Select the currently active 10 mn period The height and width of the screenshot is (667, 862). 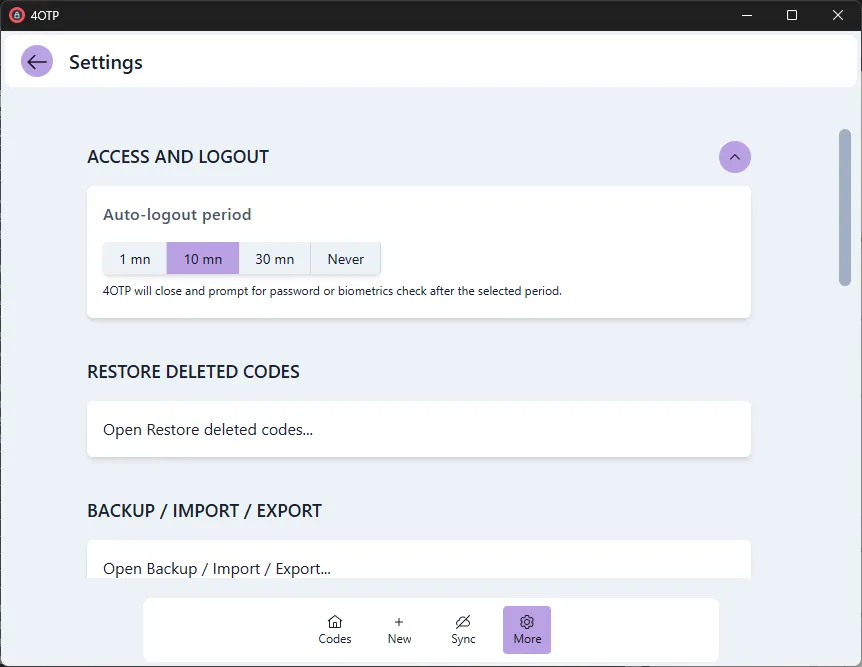(202, 258)
